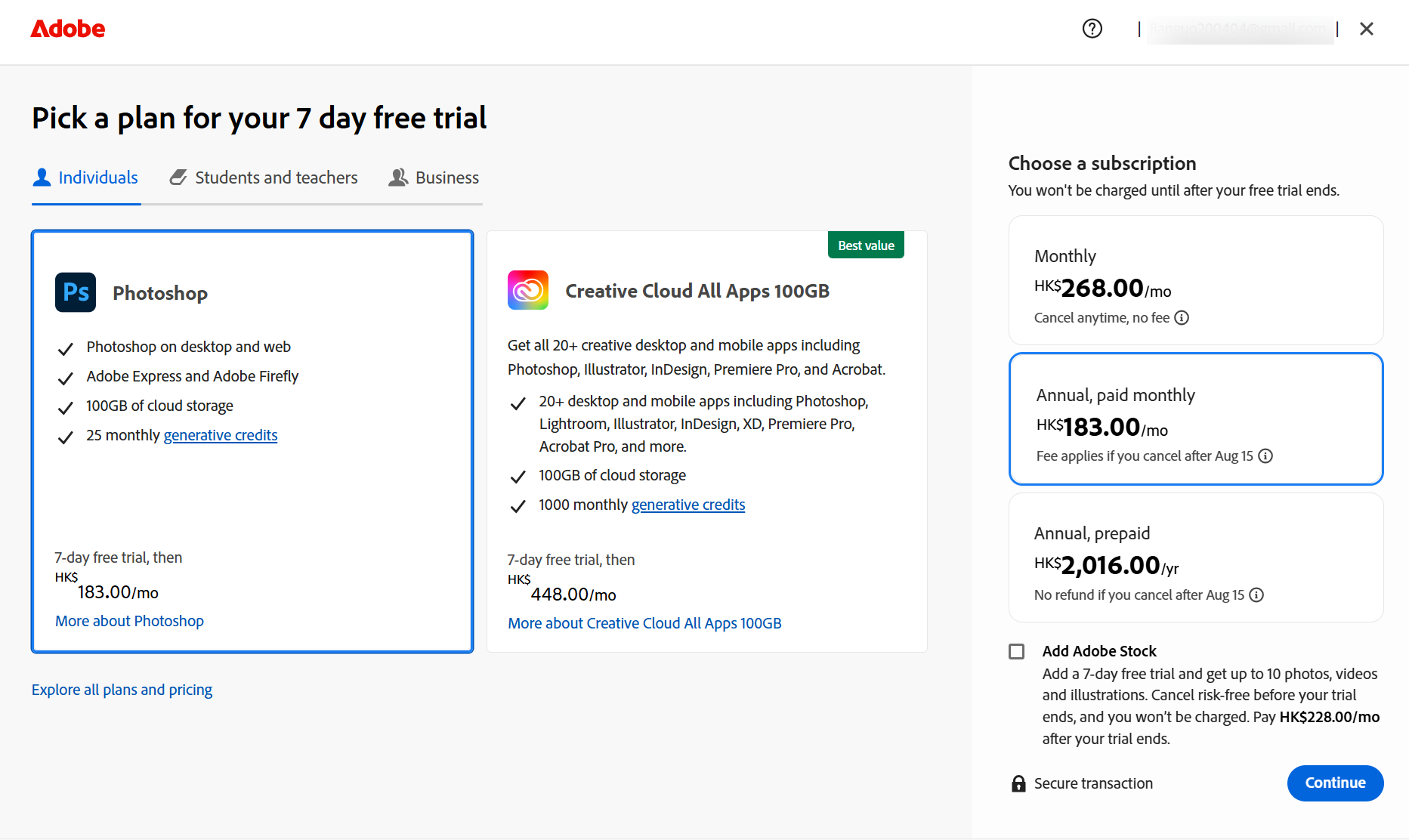Choose Annual, paid monthly subscription
The height and width of the screenshot is (840, 1409).
[1196, 418]
